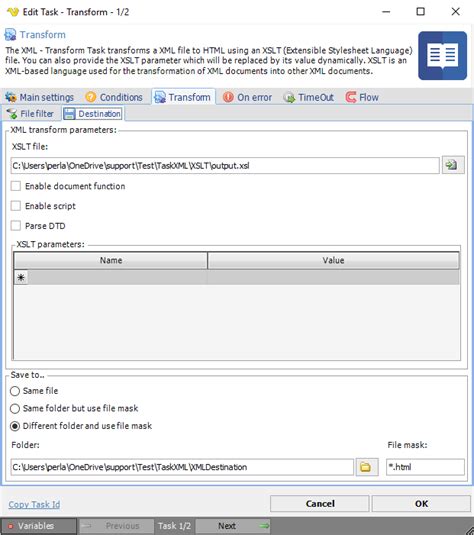Click the Copy Task Id link
The image size is (474, 535).
pos(34,504)
